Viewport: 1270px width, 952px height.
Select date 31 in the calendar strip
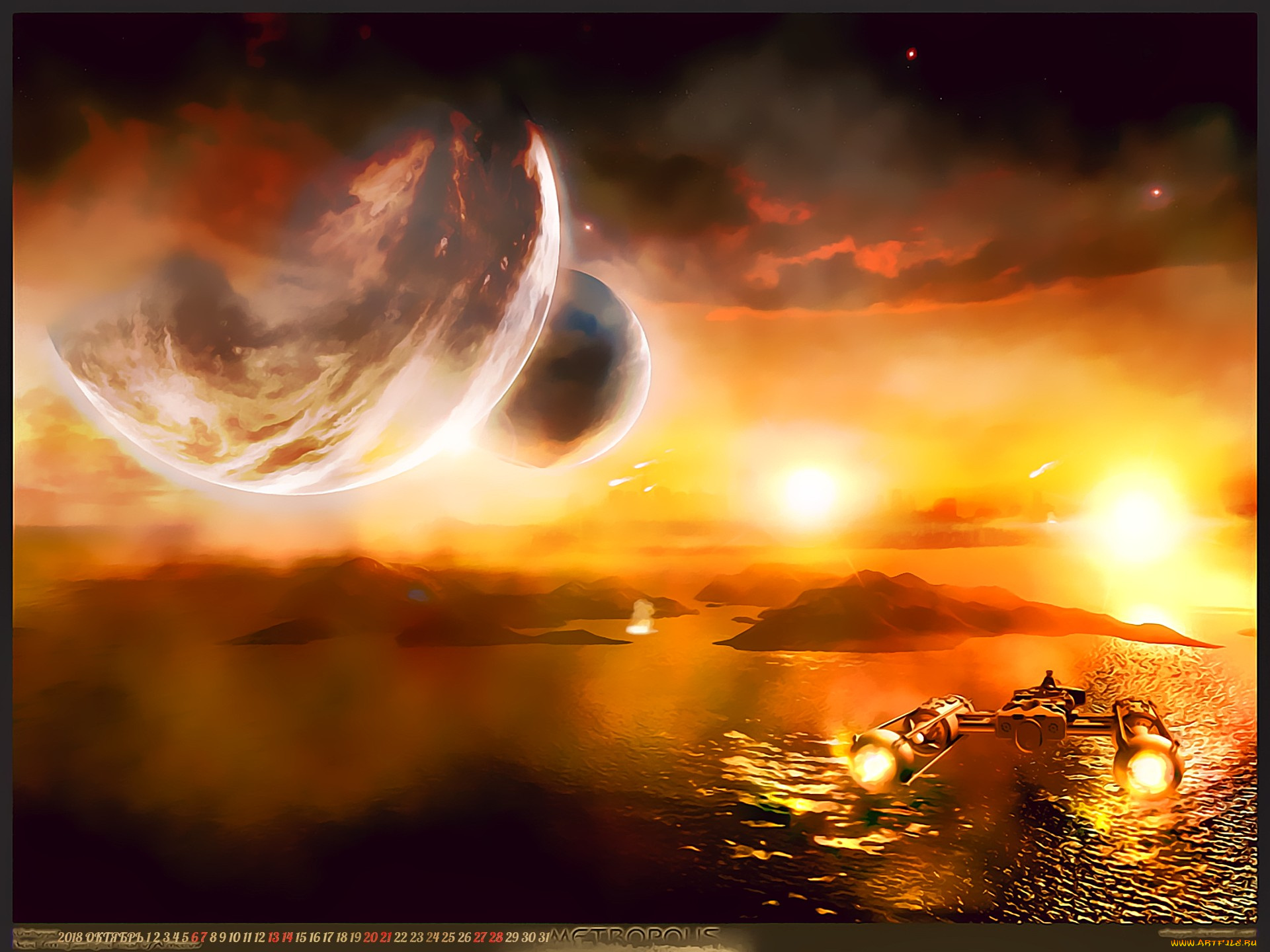(x=544, y=937)
